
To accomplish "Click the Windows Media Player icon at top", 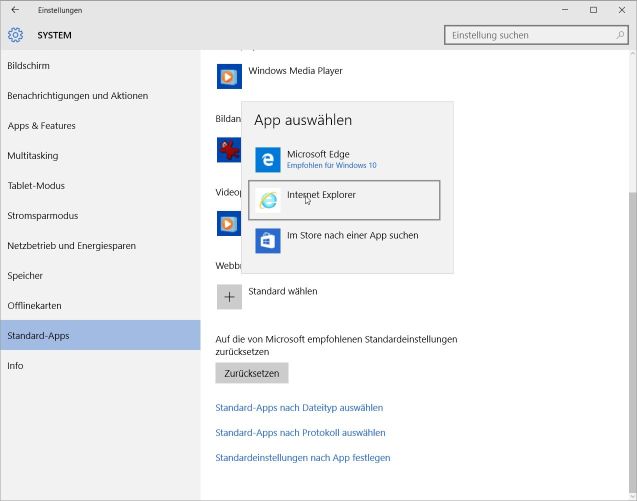I will pyautogui.click(x=229, y=76).
